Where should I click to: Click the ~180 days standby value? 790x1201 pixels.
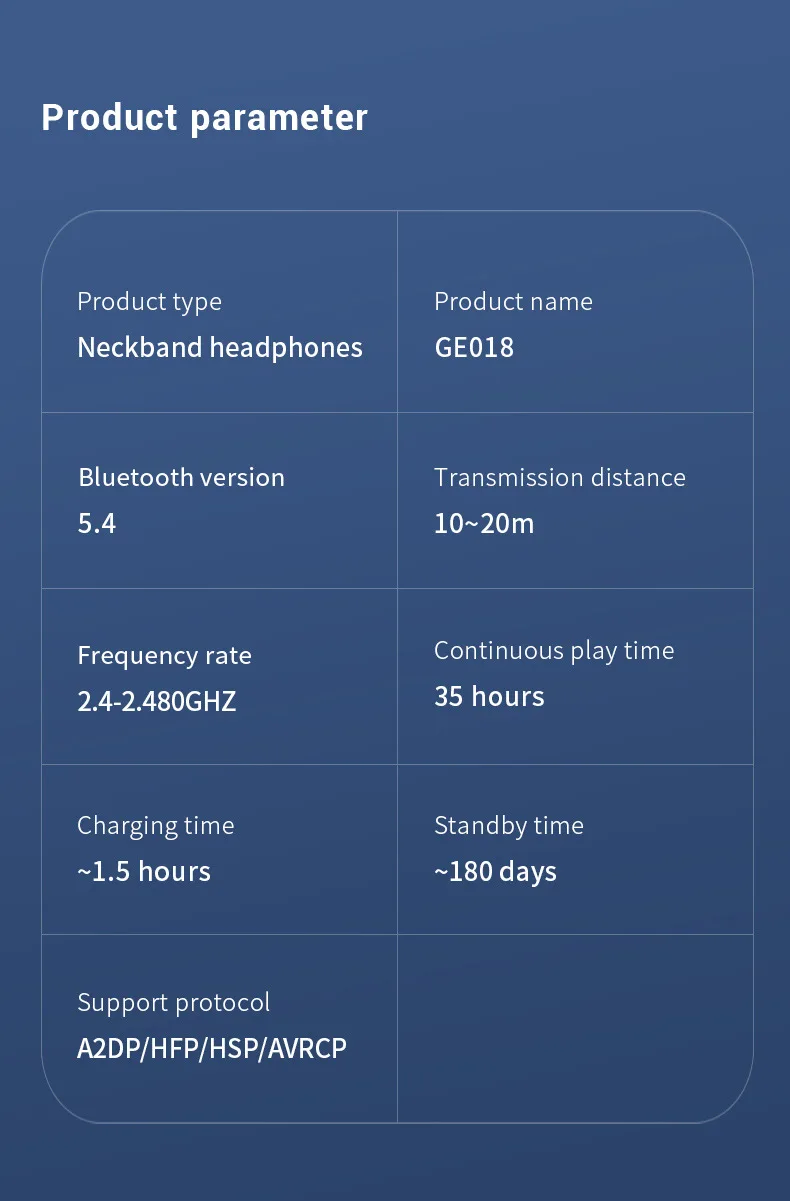point(495,872)
